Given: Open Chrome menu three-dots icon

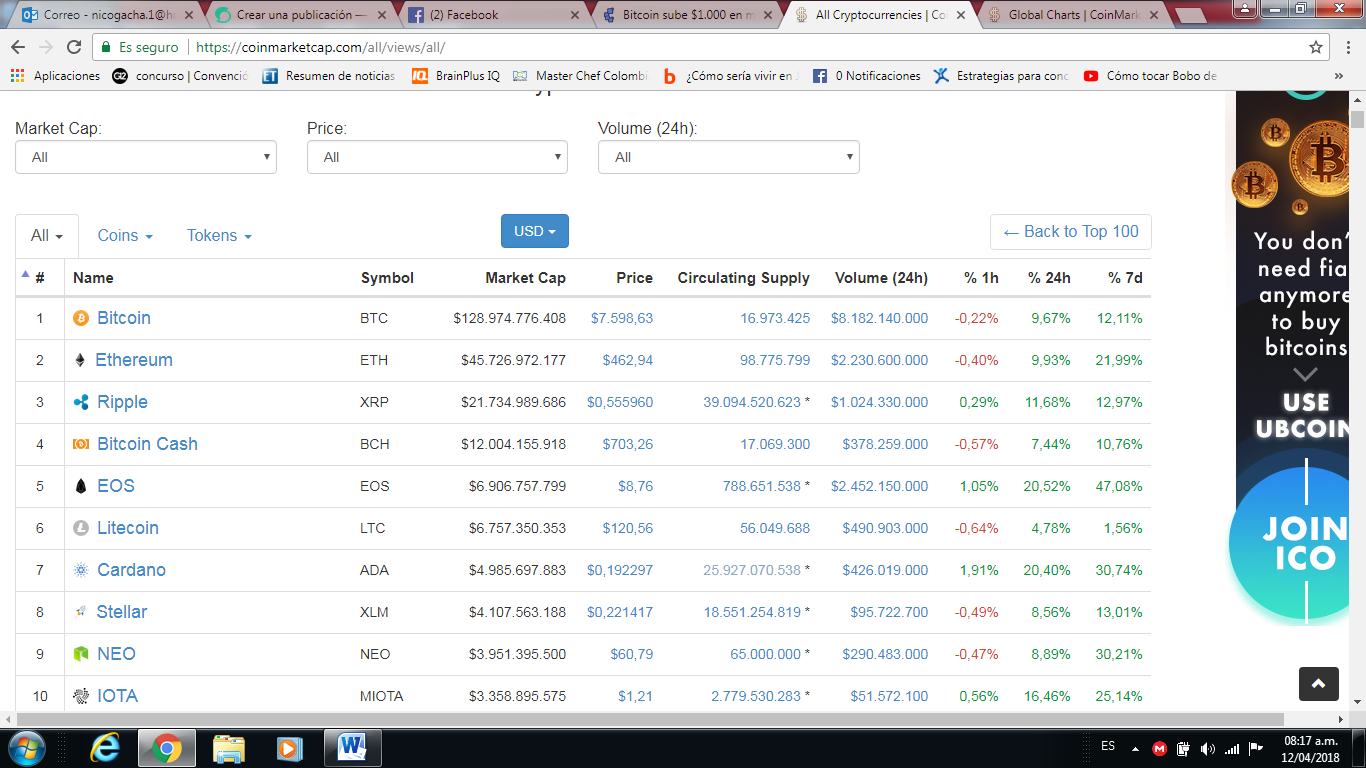Looking at the screenshot, I should pos(1349,47).
